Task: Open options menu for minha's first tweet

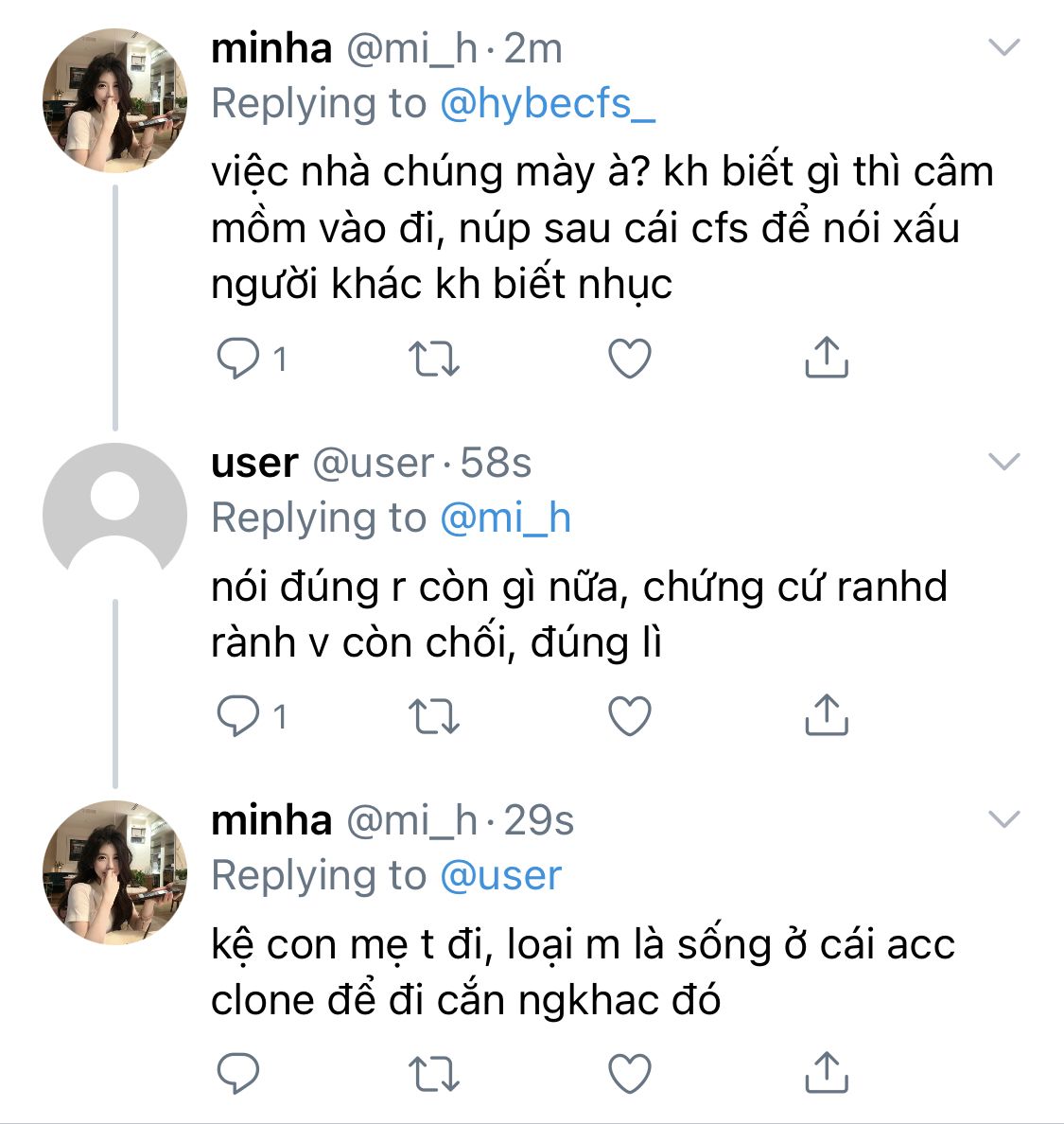Action: coord(1003,46)
